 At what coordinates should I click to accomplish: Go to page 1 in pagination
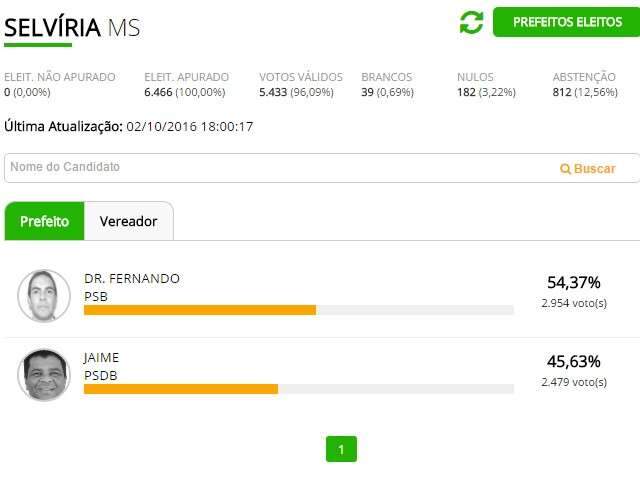click(341, 449)
